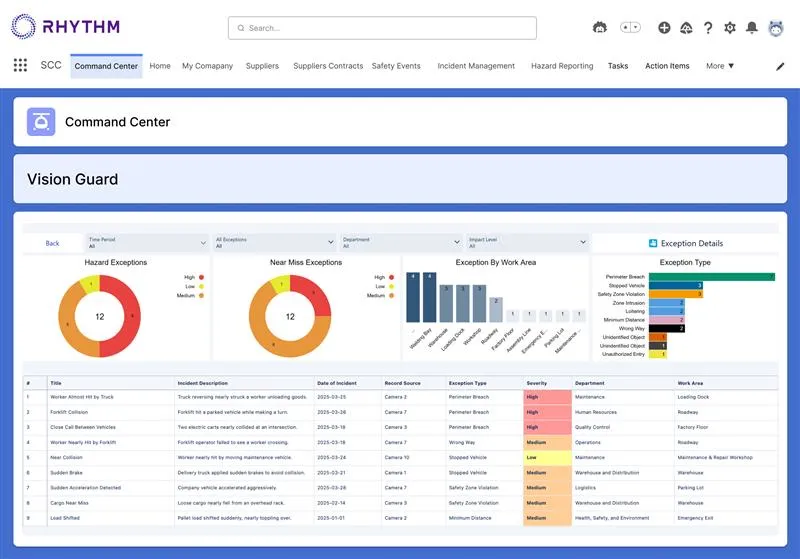The width and height of the screenshot is (800, 559).
Task: Open the Impact Level filter dropdown
Action: tap(527, 242)
